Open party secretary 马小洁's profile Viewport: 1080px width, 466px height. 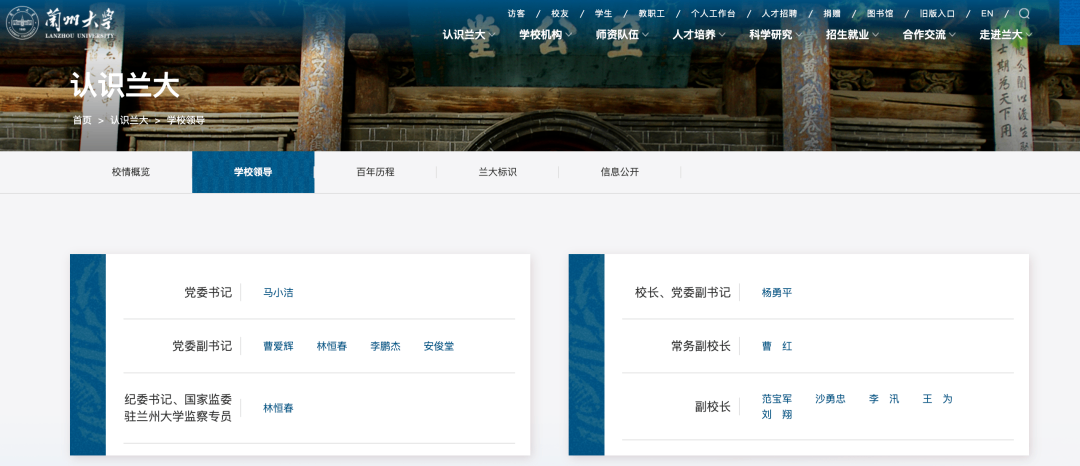[278, 293]
